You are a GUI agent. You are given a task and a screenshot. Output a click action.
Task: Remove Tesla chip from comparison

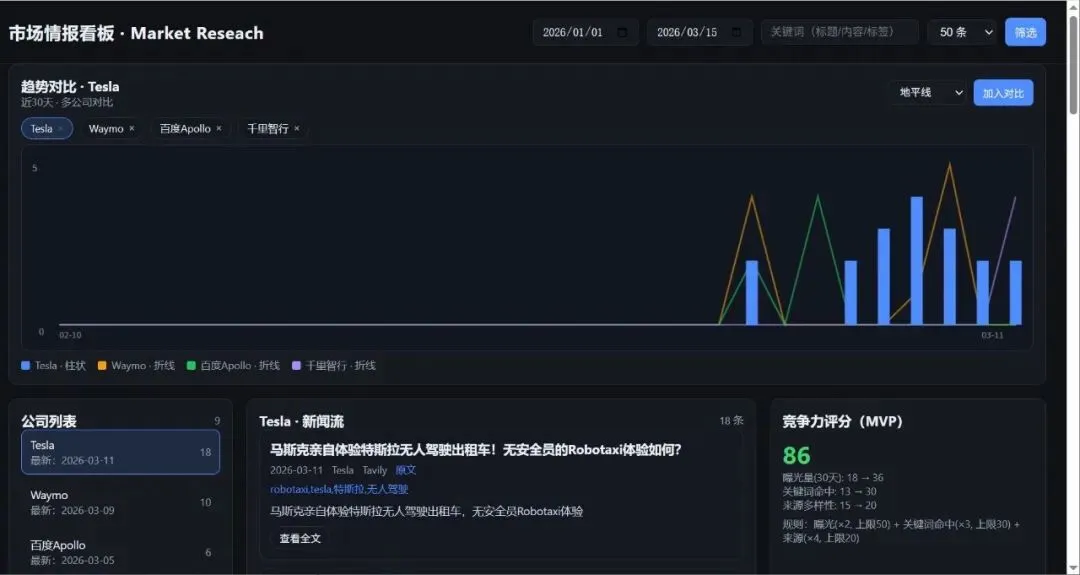[61, 129]
